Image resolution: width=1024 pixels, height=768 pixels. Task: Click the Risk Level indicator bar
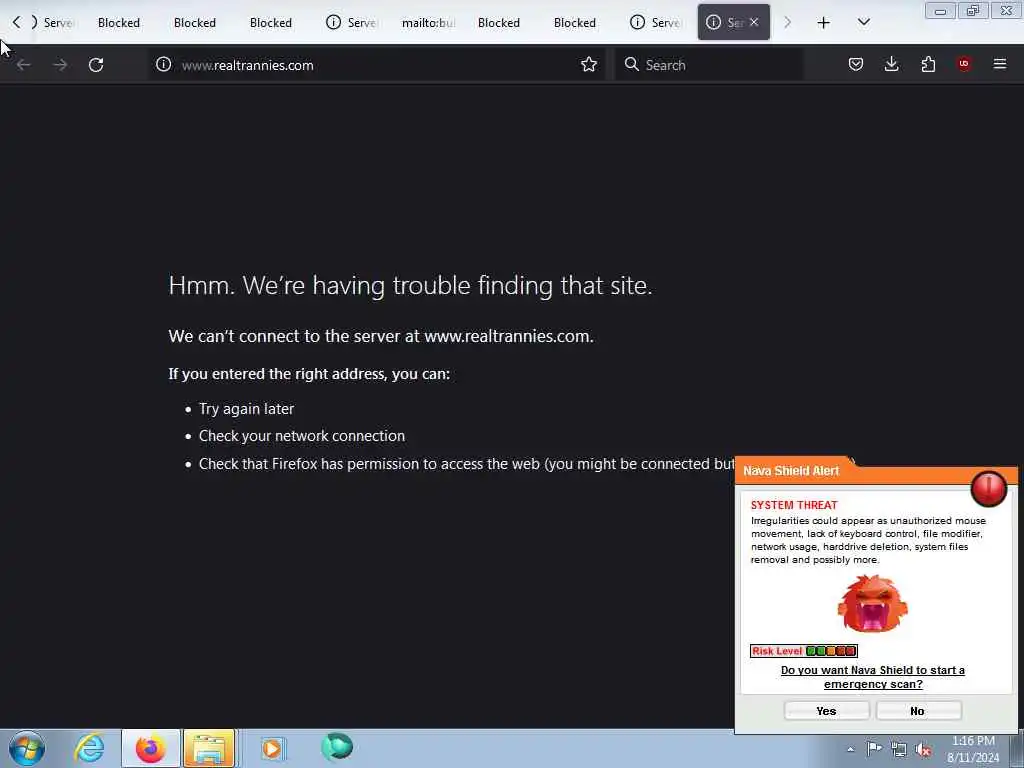point(803,650)
